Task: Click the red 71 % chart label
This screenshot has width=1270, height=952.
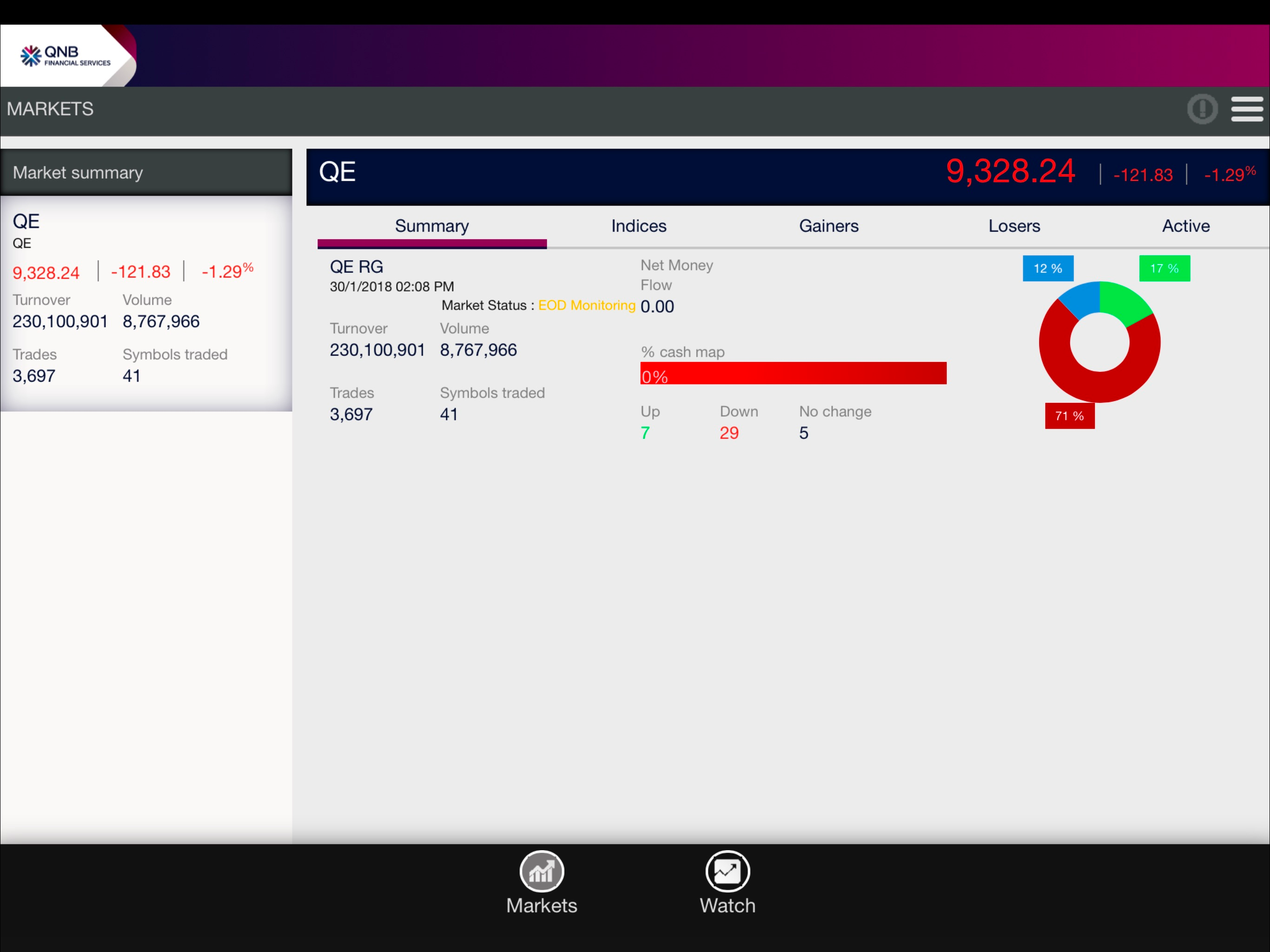Action: 1070,416
